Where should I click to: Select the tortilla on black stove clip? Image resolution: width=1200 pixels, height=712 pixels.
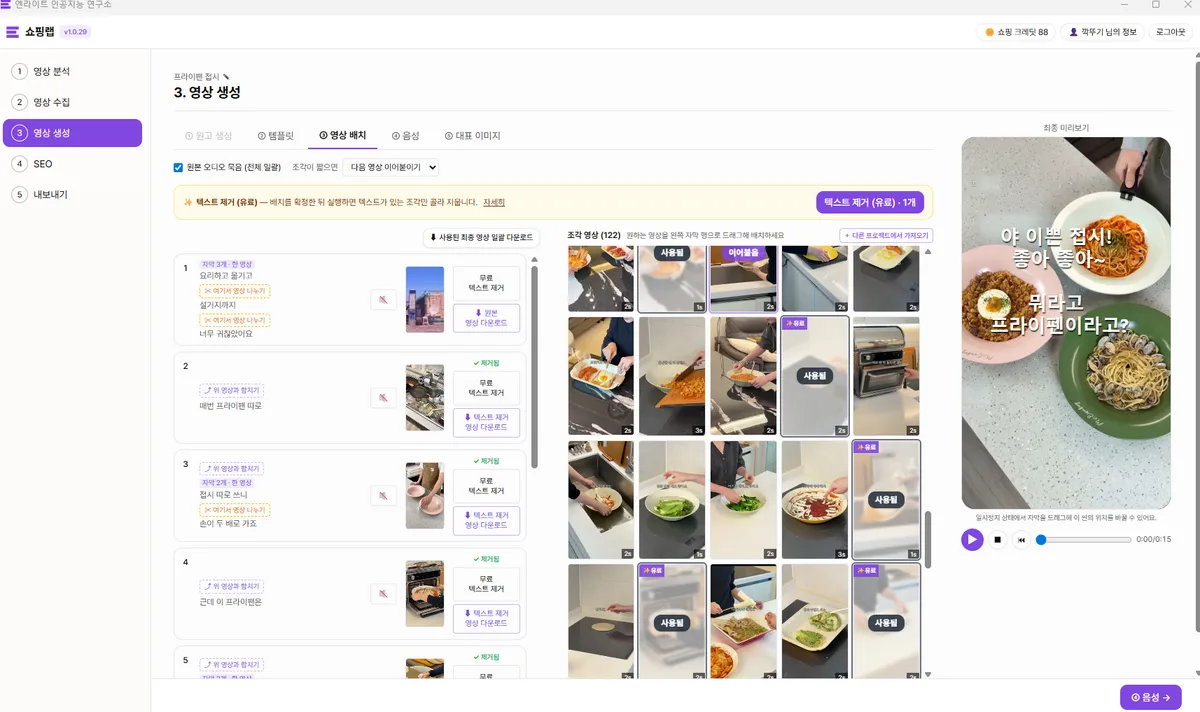(x=601, y=622)
